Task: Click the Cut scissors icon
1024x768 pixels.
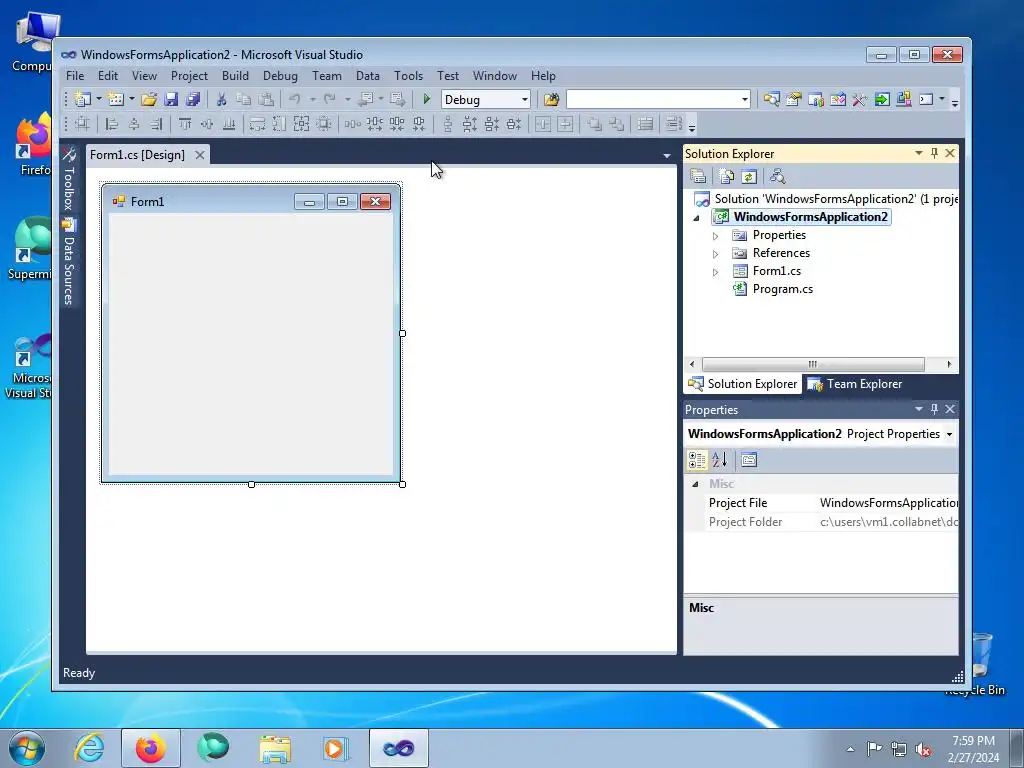Action: tap(221, 99)
